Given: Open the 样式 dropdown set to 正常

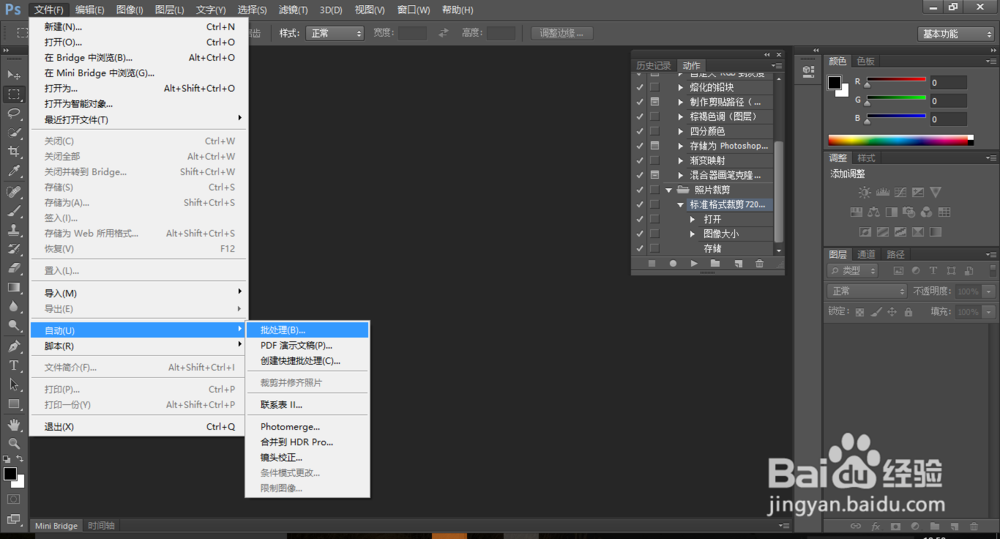Looking at the screenshot, I should (335, 33).
